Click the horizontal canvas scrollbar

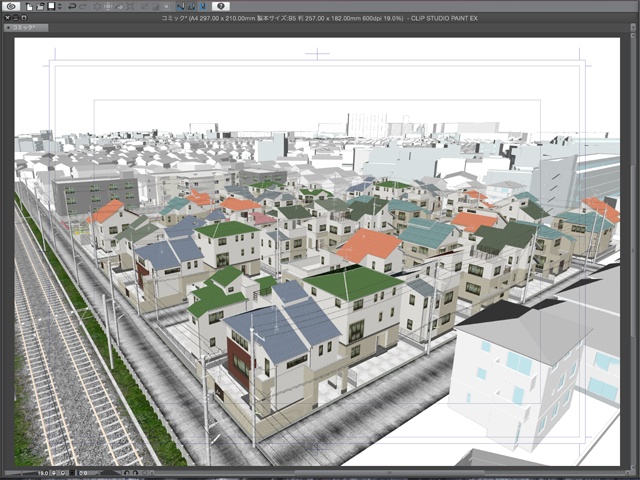click(x=388, y=473)
